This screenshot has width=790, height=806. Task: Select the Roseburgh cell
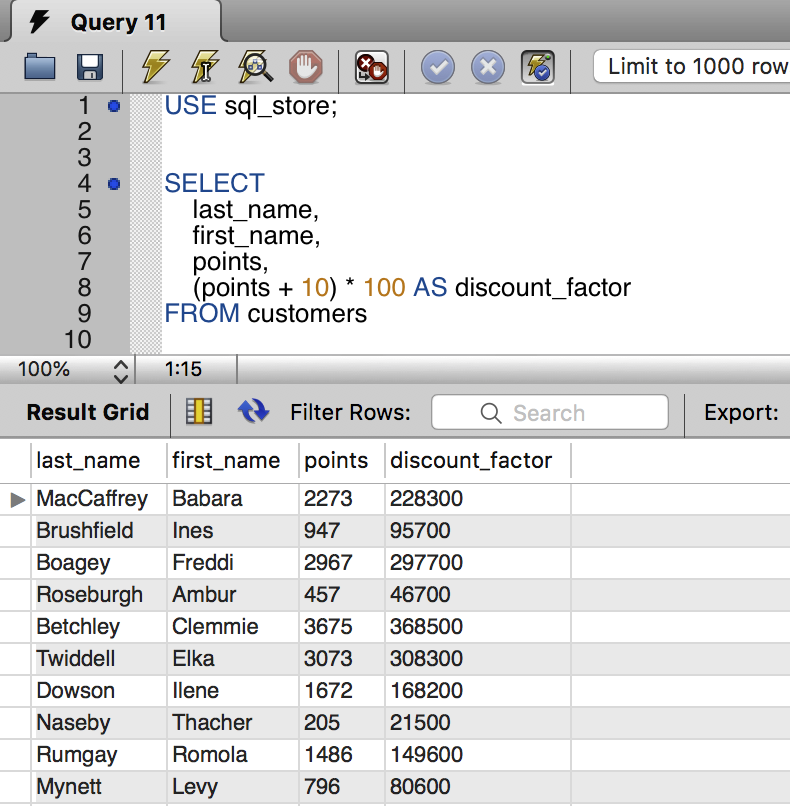pyautogui.click(x=99, y=595)
